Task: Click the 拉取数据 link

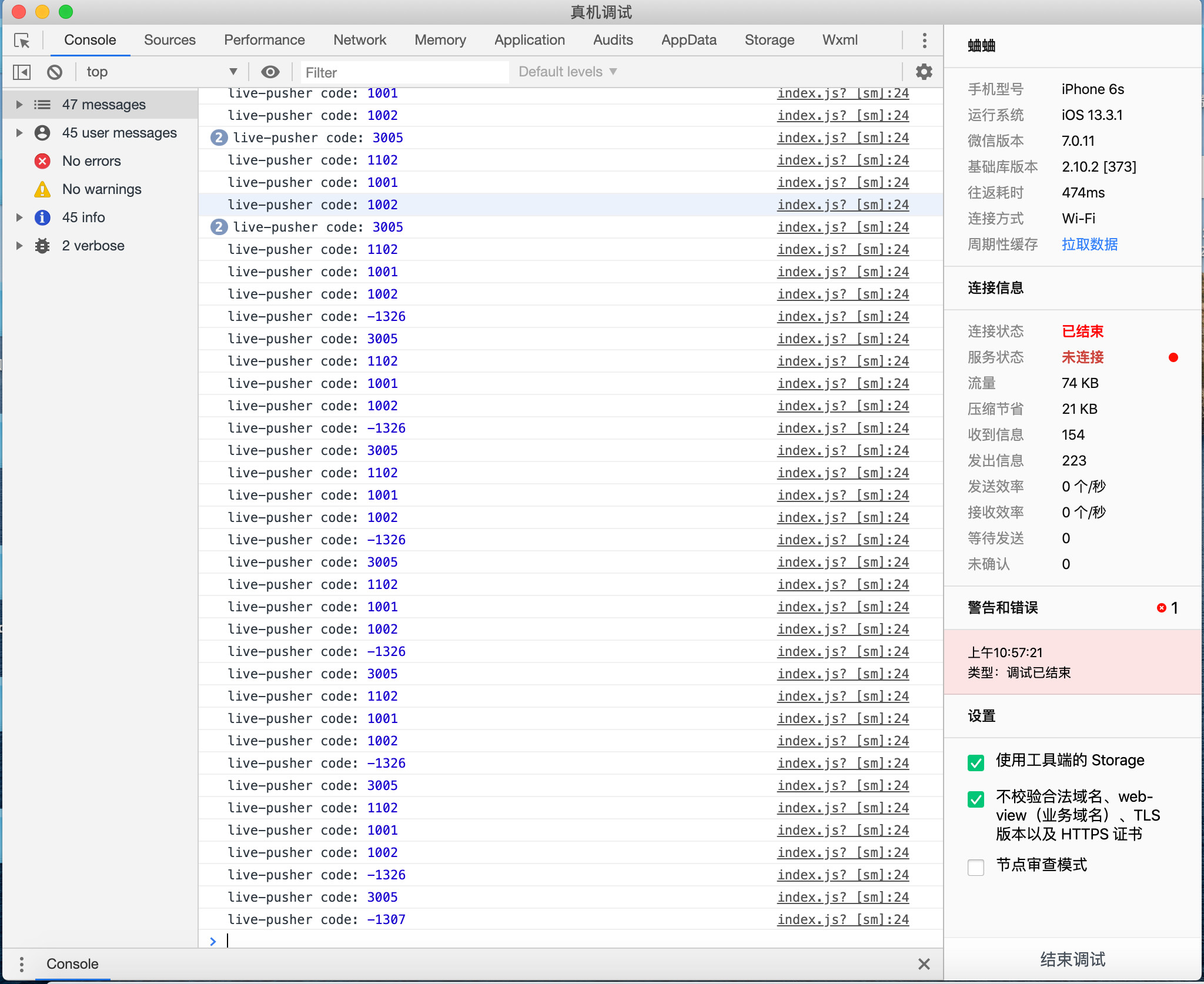Action: [x=1089, y=245]
